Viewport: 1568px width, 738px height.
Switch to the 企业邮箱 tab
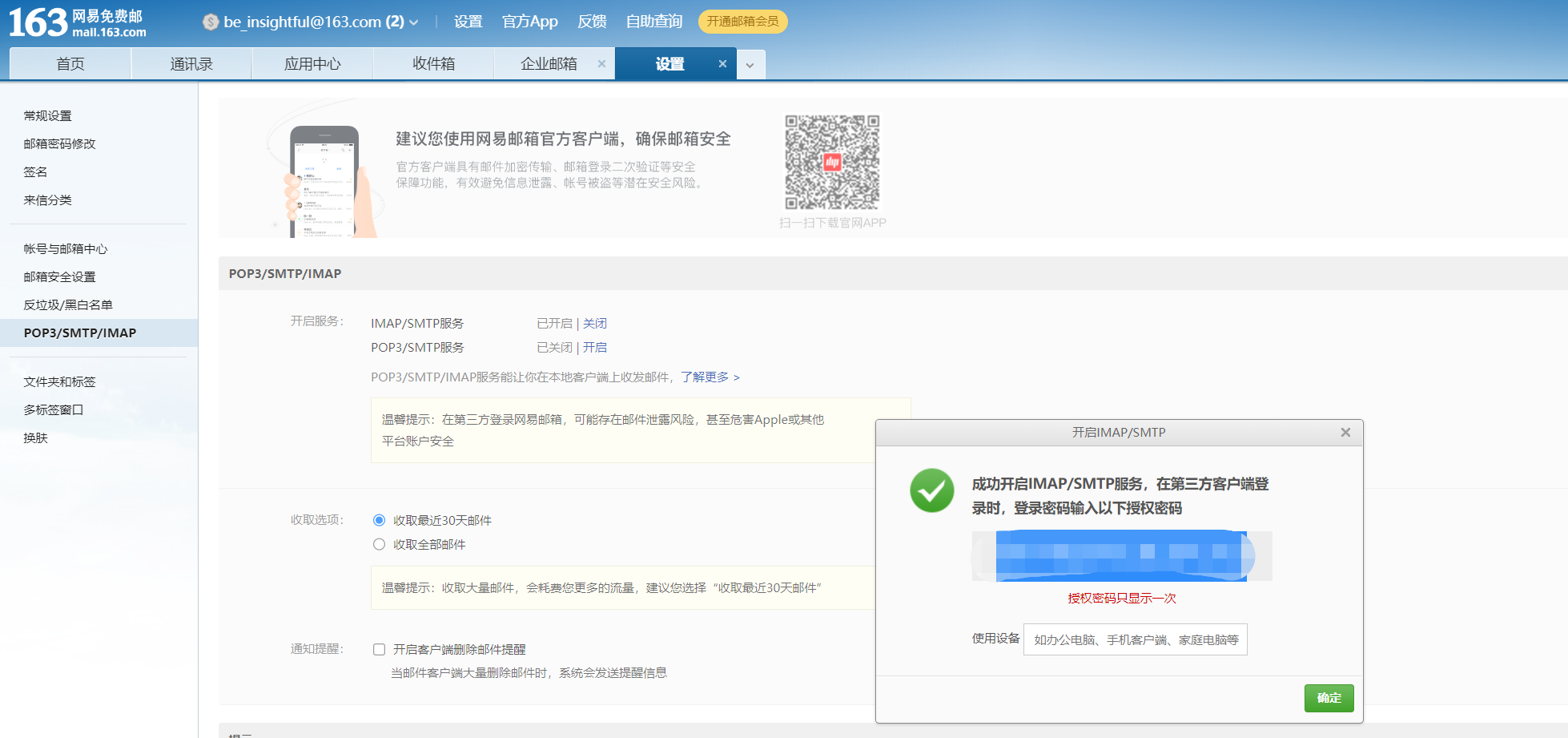click(549, 64)
